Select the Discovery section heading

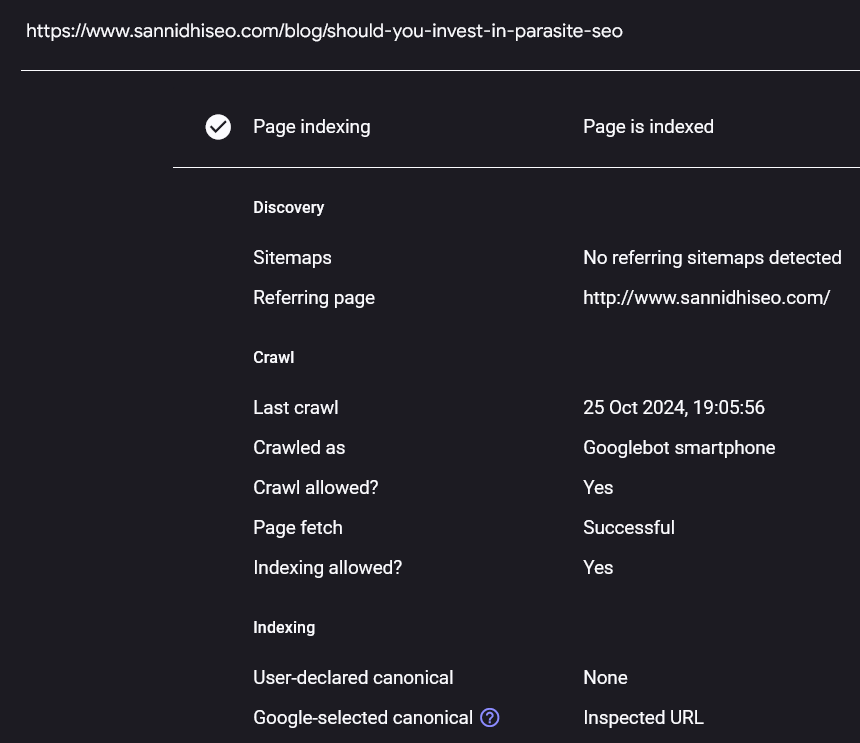click(x=288, y=207)
